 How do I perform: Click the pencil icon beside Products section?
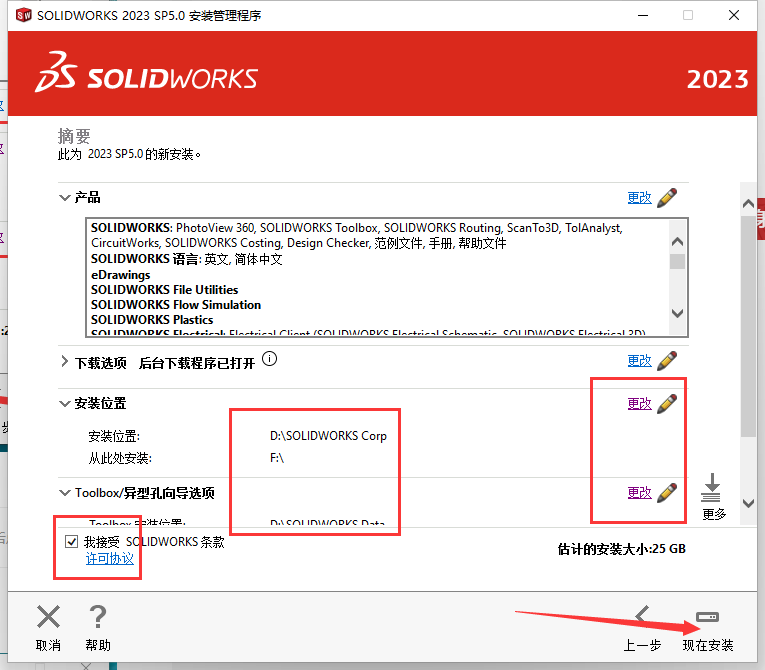tap(667, 197)
